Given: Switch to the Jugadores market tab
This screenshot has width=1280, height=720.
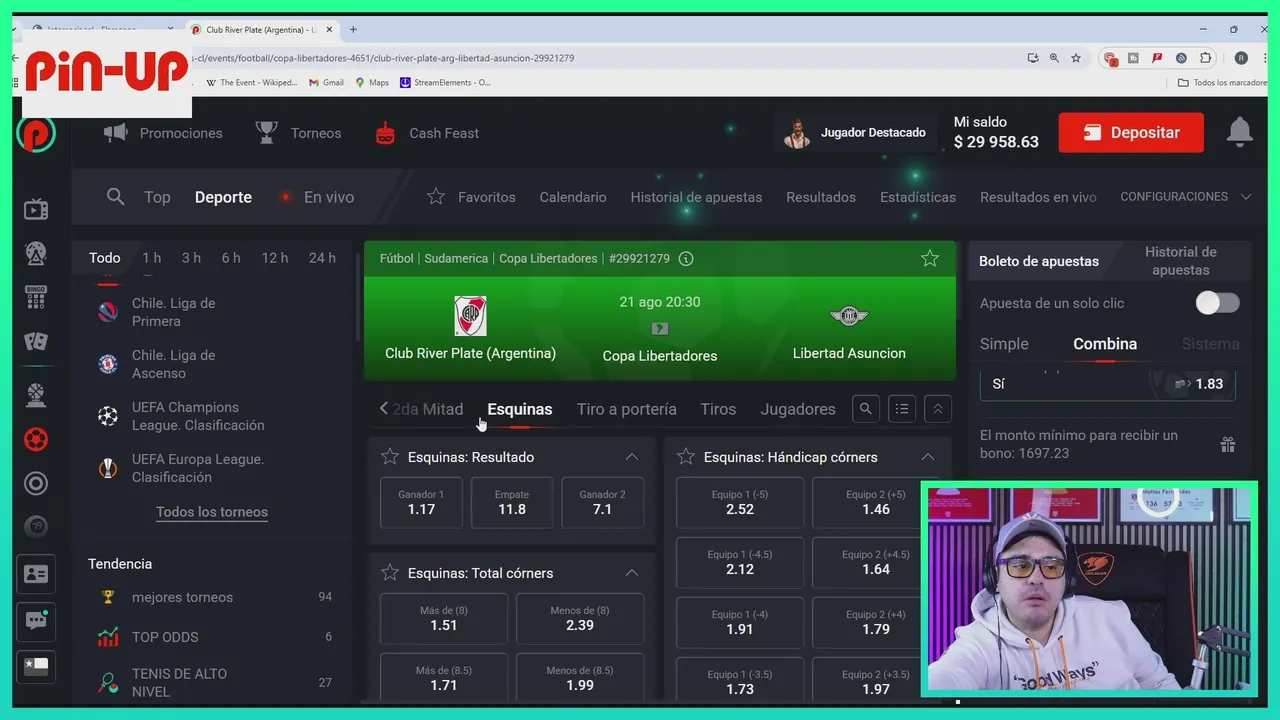Looking at the screenshot, I should click(798, 409).
